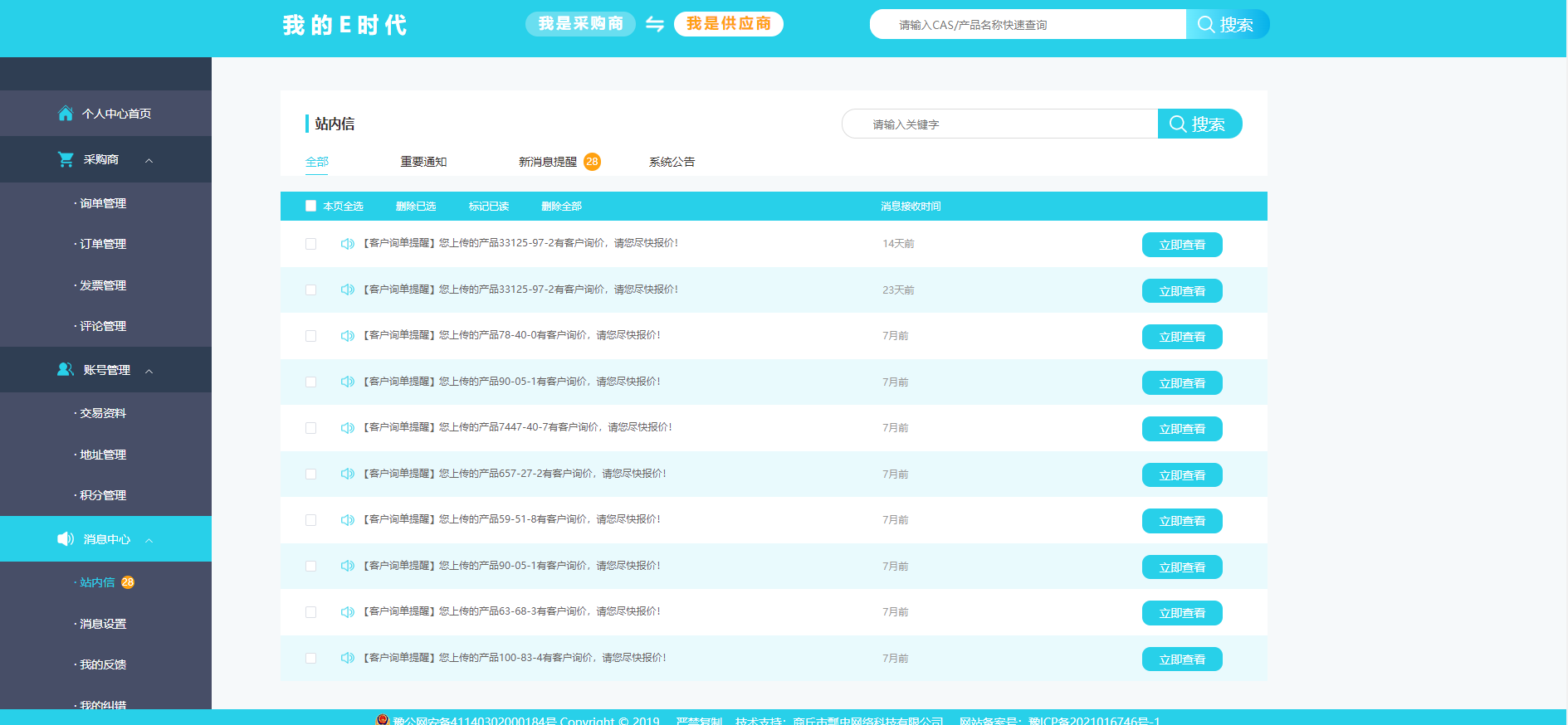Click 标记已读 in the list header
This screenshot has height=725, width=1568.
coord(489,207)
